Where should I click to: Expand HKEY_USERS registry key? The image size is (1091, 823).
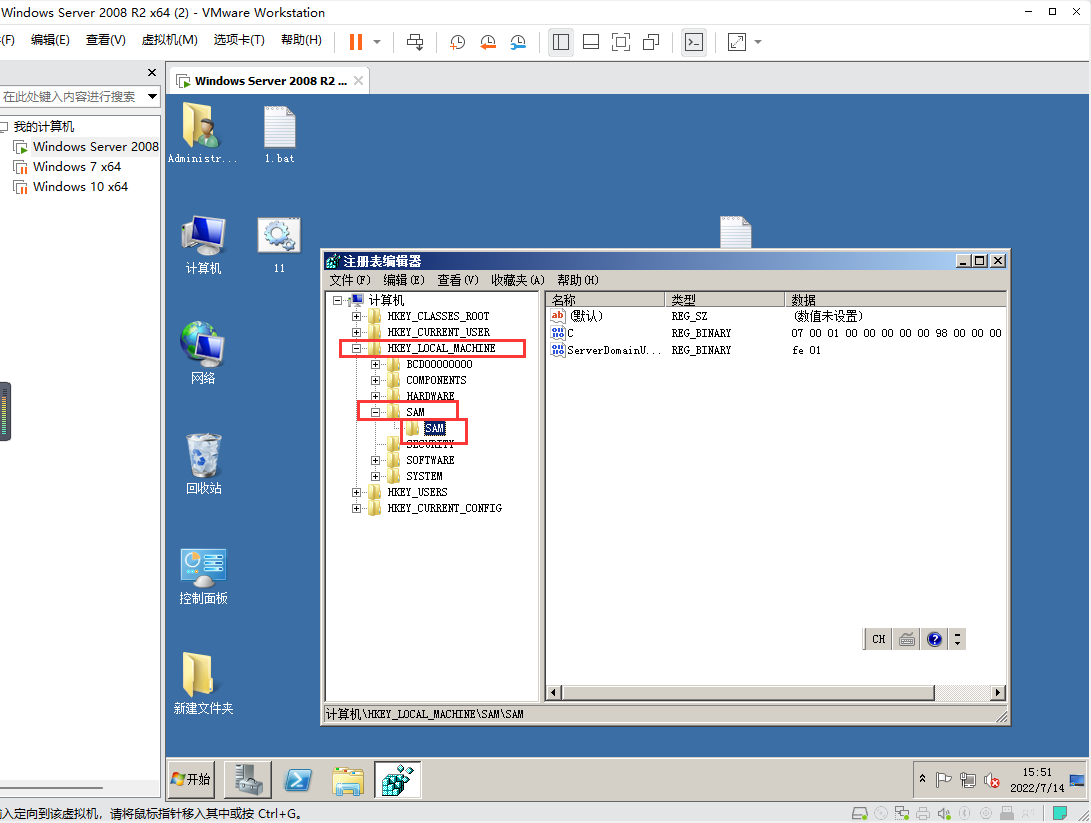click(356, 493)
